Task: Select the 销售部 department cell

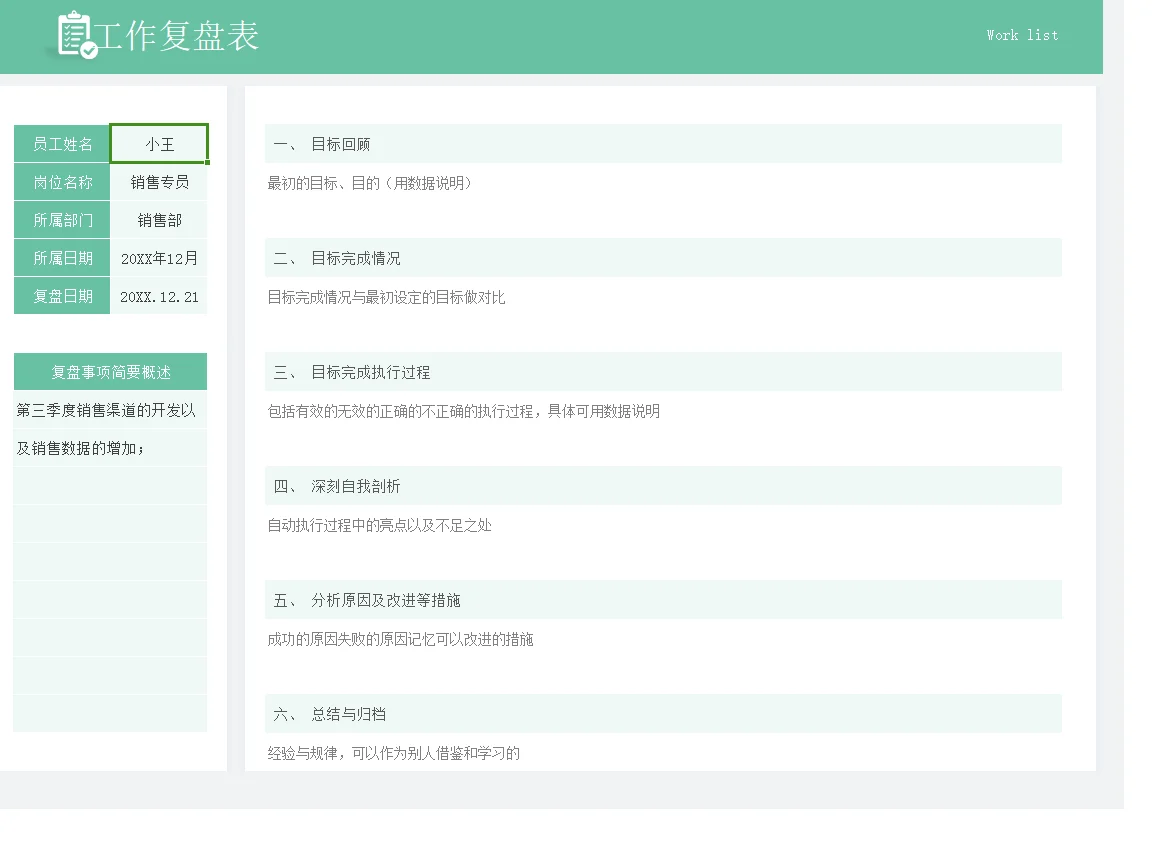Action: click(x=159, y=220)
